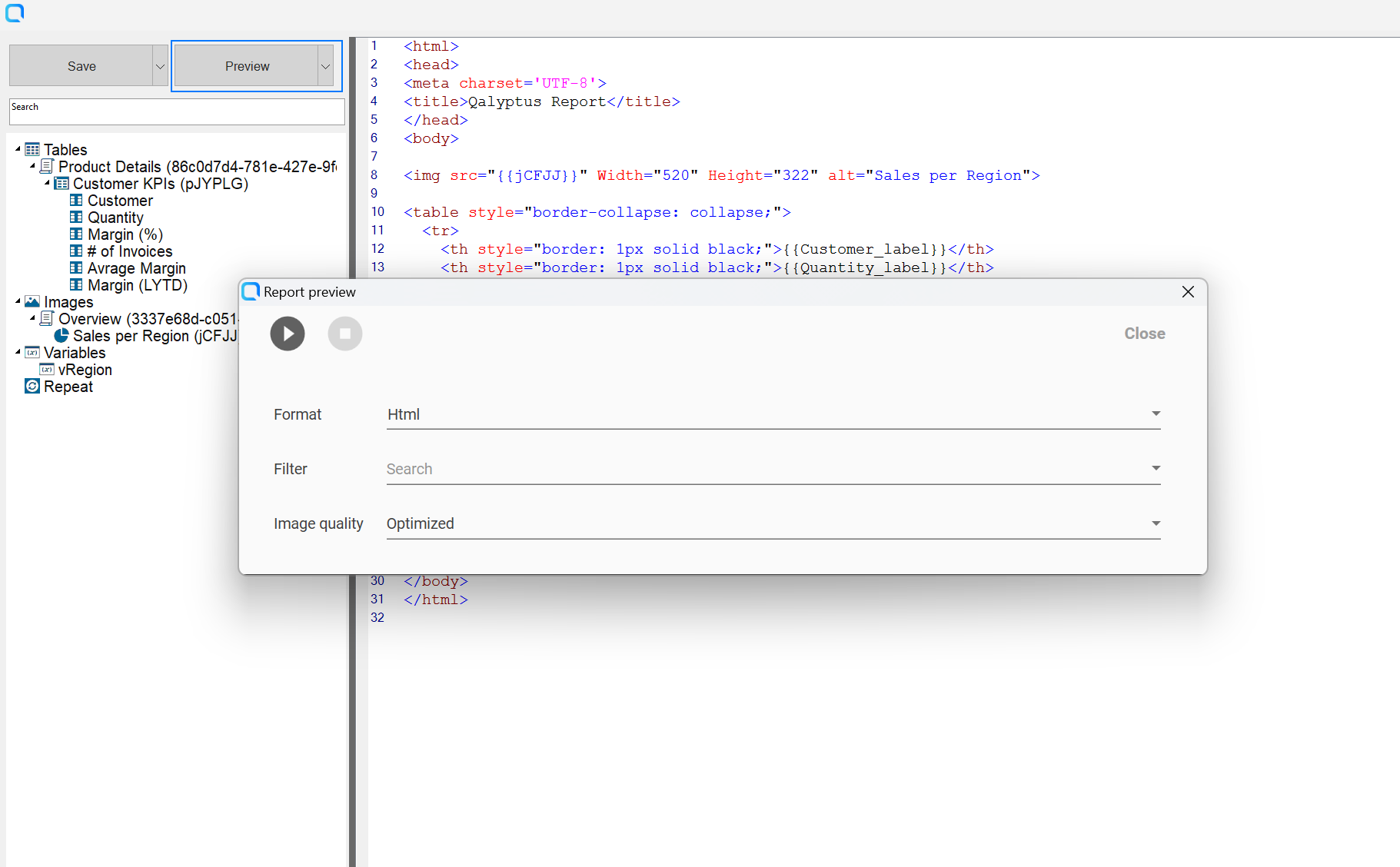Click the play button in Report preview
The width and height of the screenshot is (1400, 867).
pyautogui.click(x=288, y=334)
